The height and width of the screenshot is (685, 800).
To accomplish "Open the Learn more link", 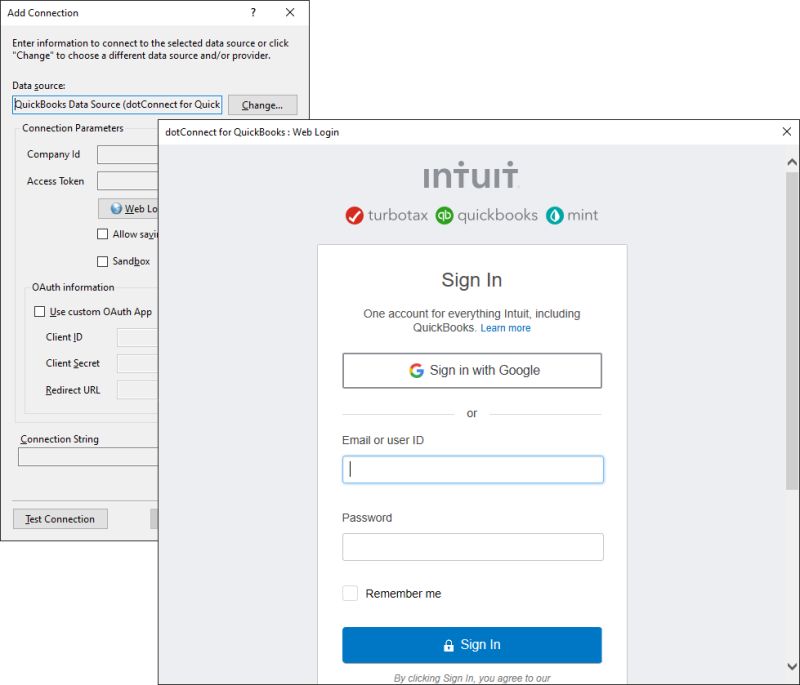I will [x=506, y=327].
